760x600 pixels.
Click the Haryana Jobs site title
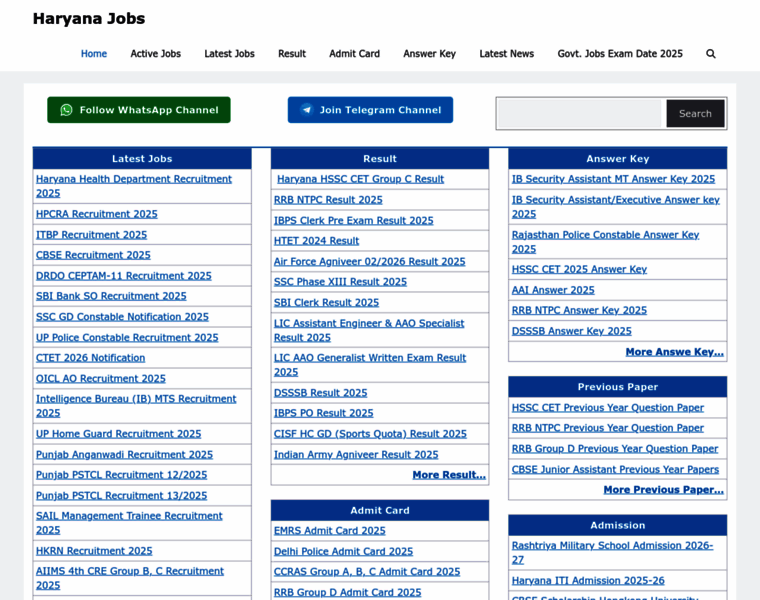(x=89, y=18)
